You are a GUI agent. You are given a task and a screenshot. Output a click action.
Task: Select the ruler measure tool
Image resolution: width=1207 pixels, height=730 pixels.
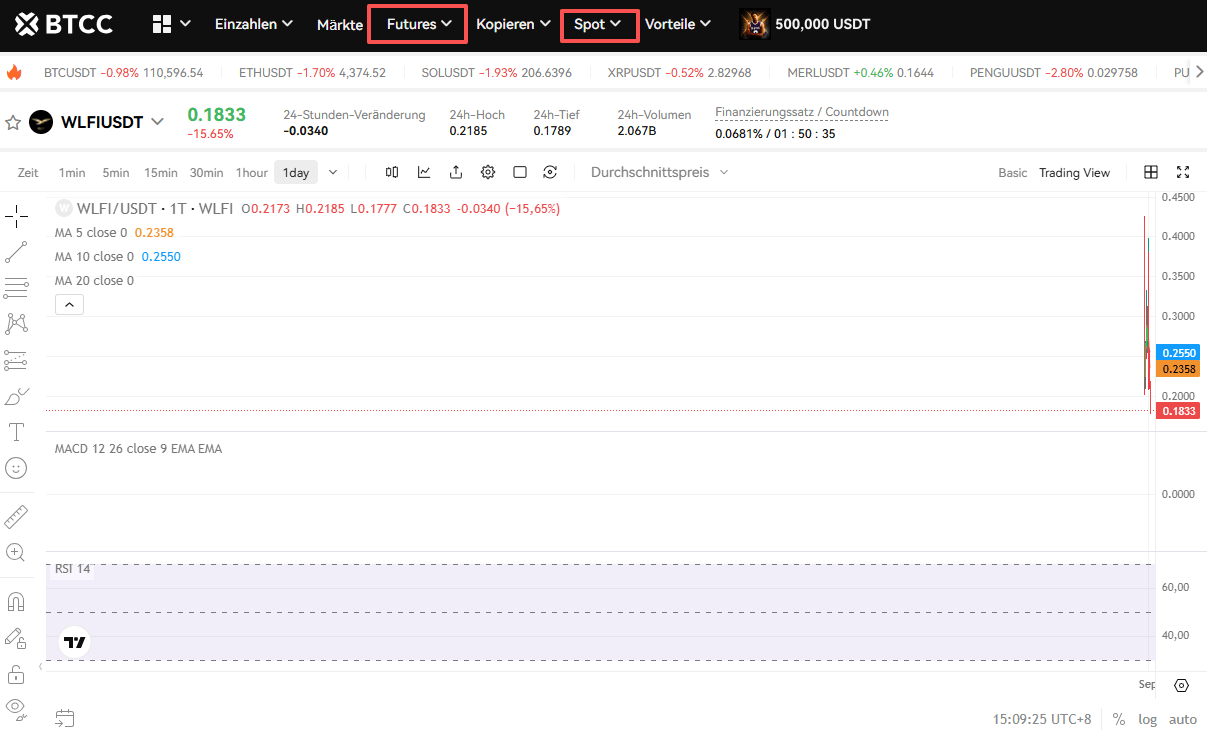point(16,517)
